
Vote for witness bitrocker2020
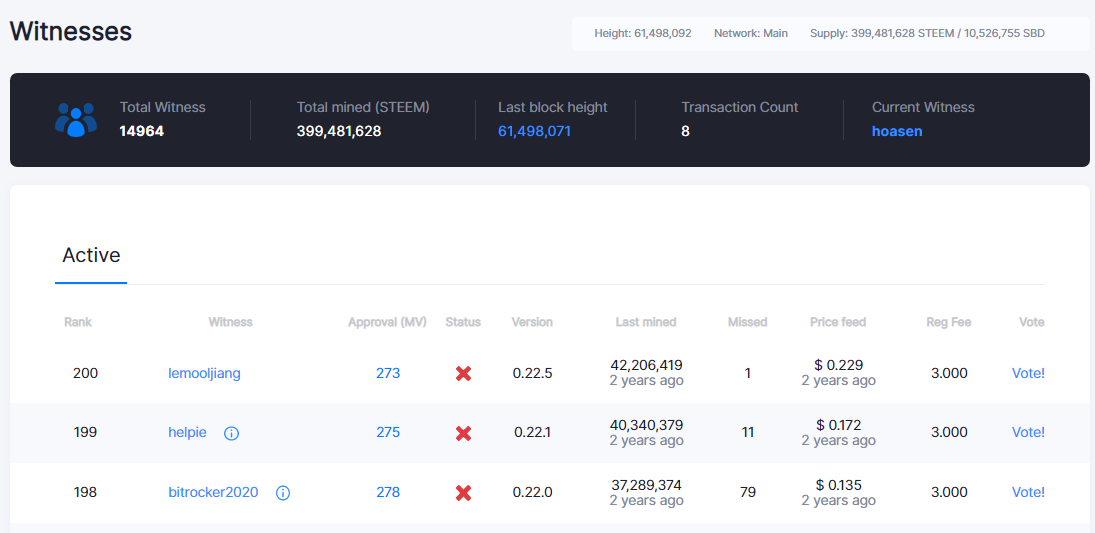[x=1028, y=492]
